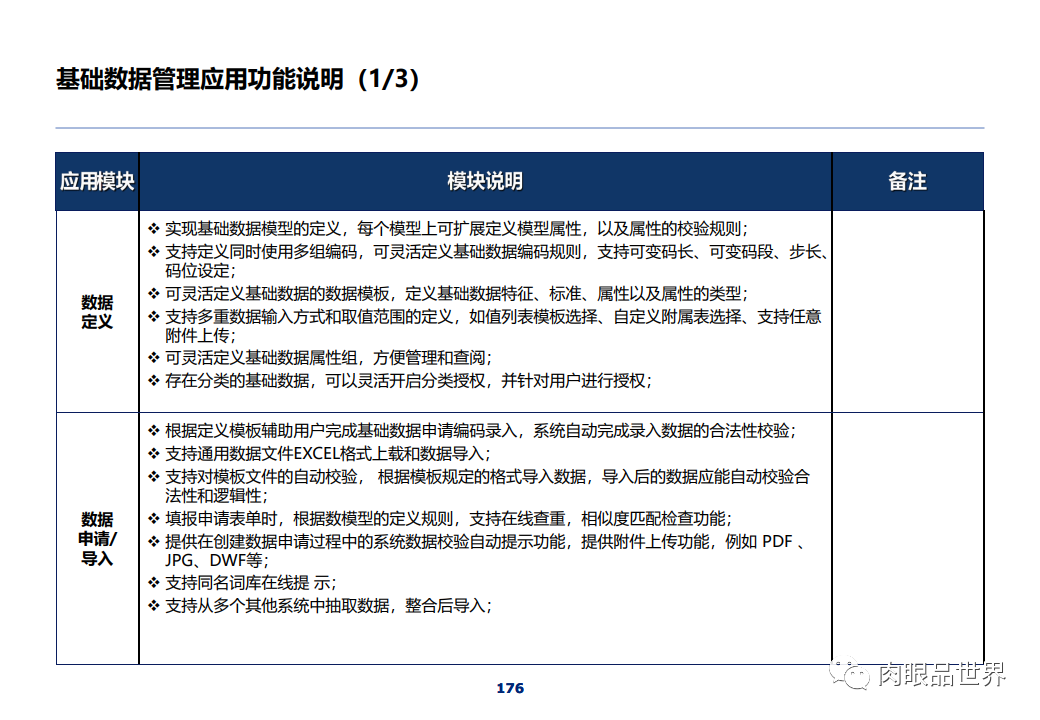Click the line starting 根据定义模板辅助用户

(x=480, y=431)
